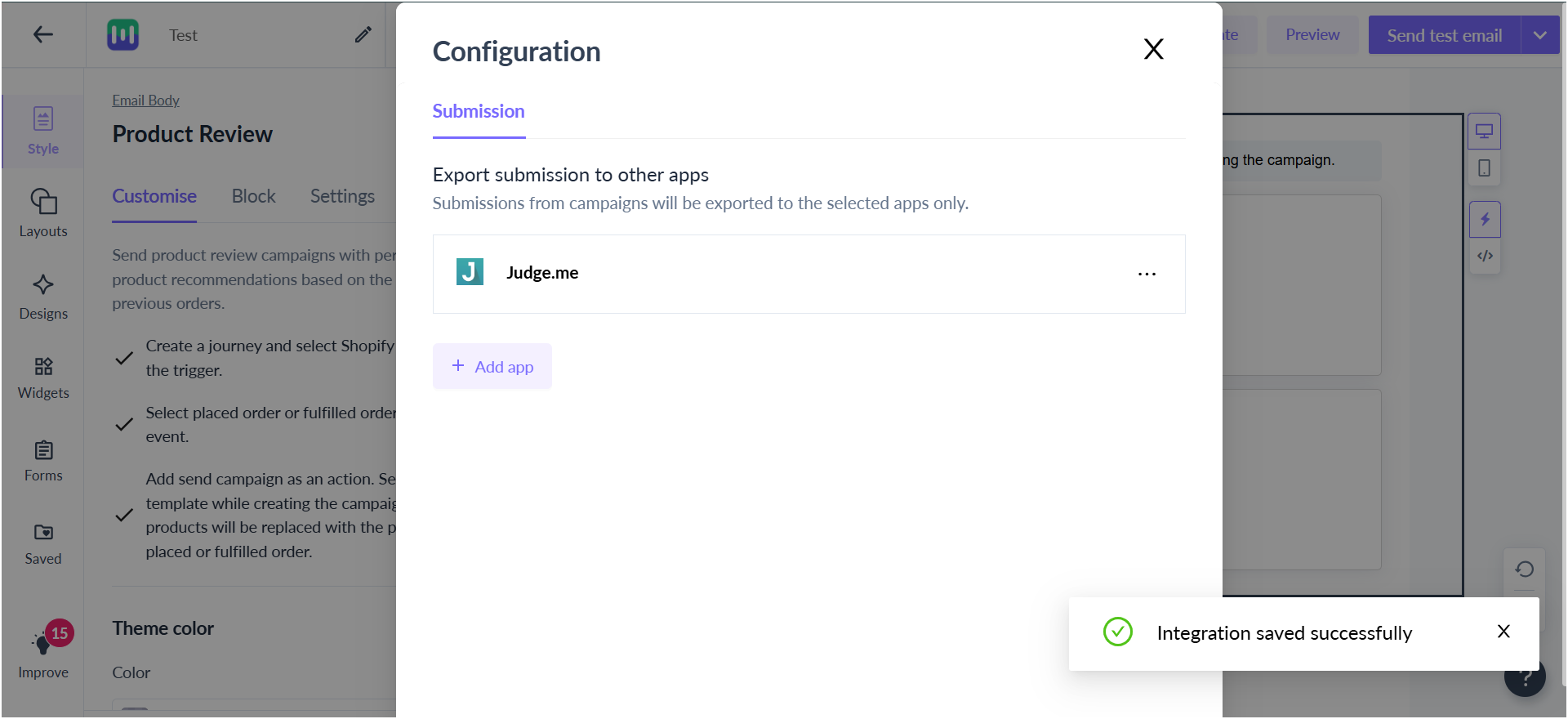Click the Preview button
The width and height of the screenshot is (1568, 719).
click(1312, 35)
